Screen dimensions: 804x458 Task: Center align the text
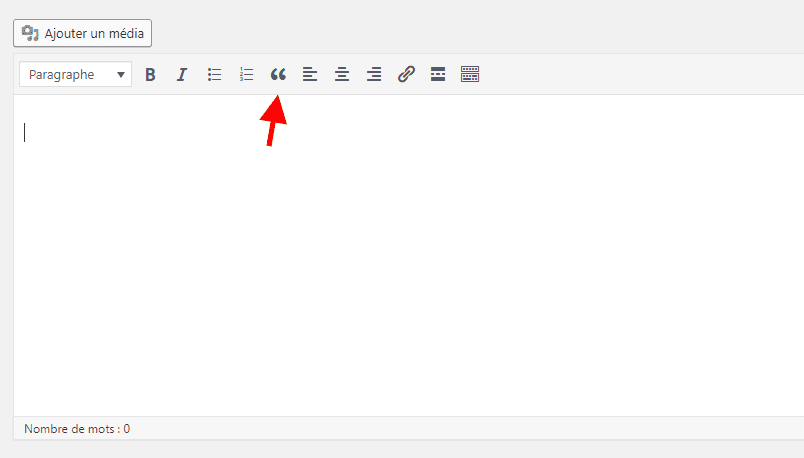pyautogui.click(x=342, y=74)
